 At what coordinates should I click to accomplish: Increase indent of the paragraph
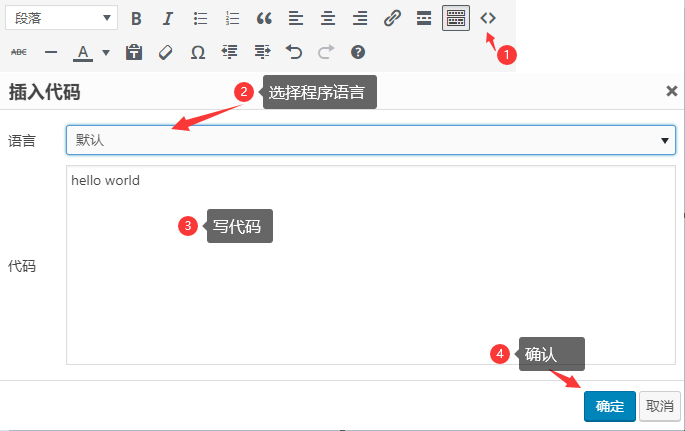coord(262,52)
